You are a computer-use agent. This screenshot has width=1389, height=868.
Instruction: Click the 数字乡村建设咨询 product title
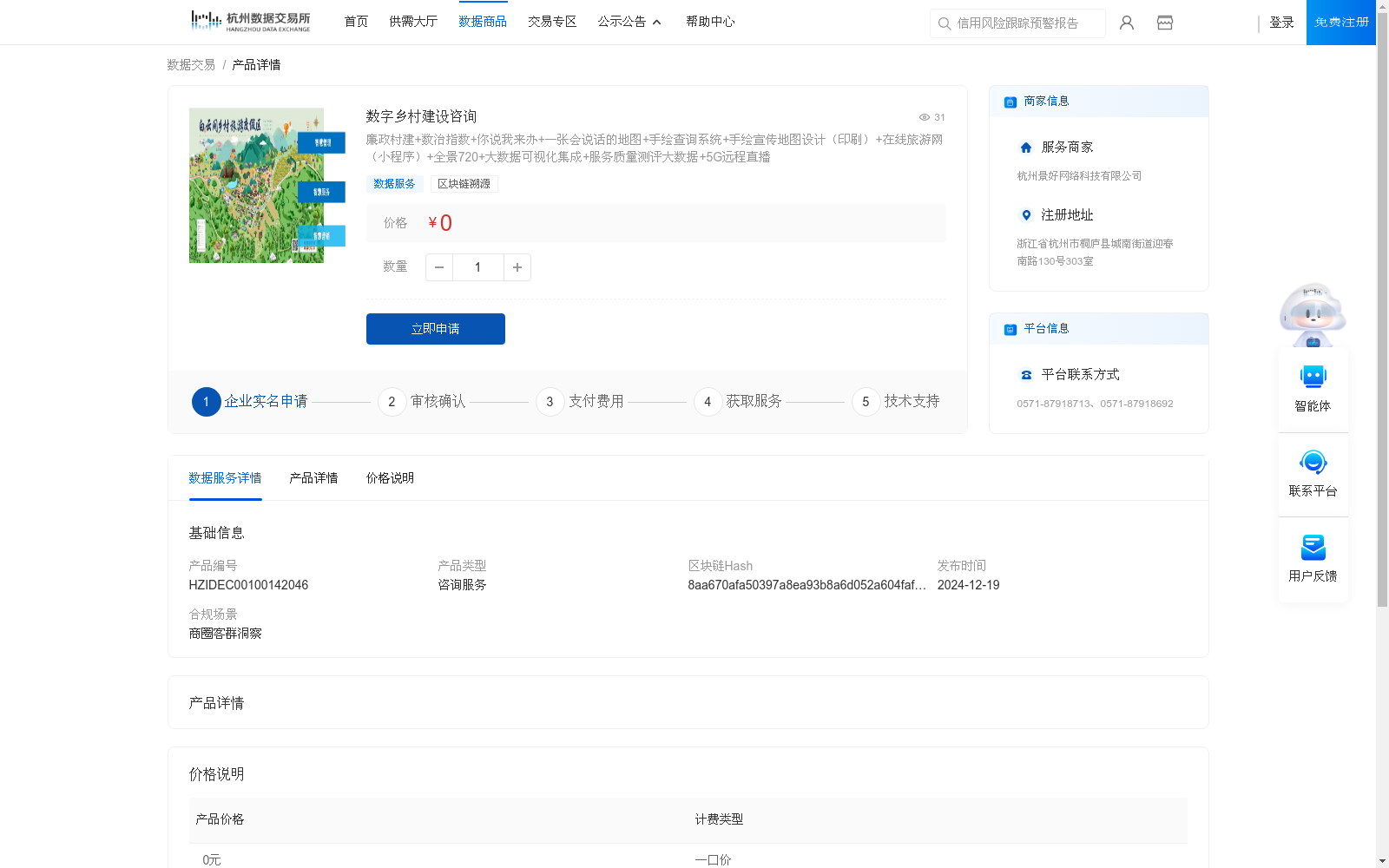[421, 116]
